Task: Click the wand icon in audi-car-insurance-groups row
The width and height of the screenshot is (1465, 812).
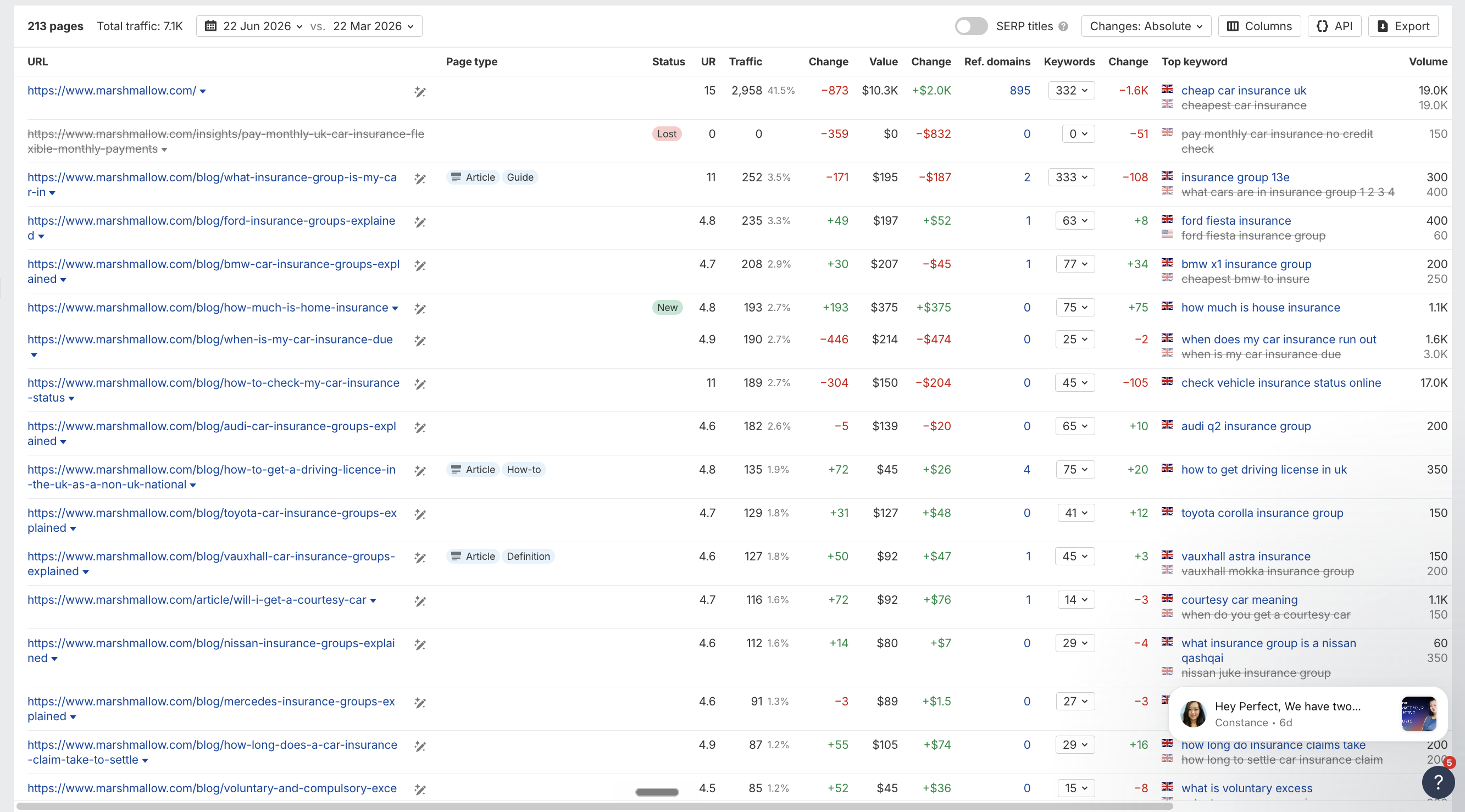Action: pyautogui.click(x=420, y=427)
